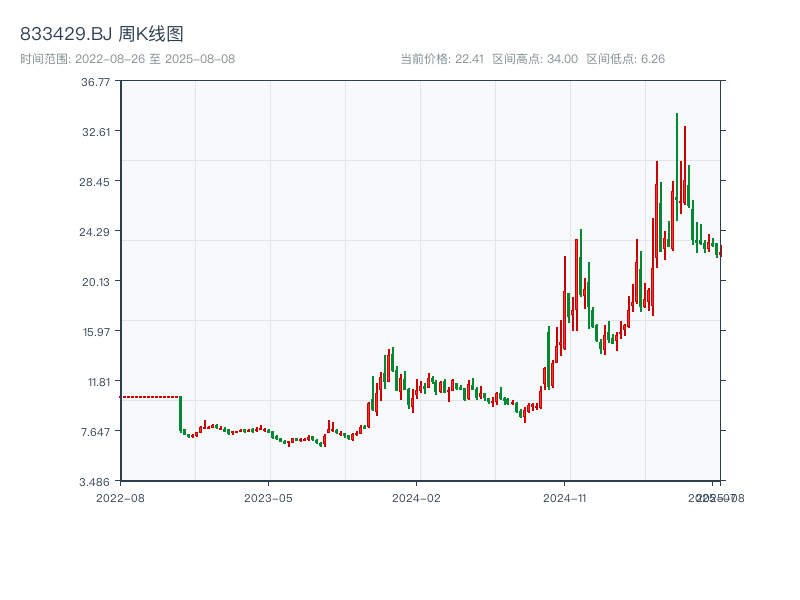Click y-axis label 32.61

tap(96, 132)
